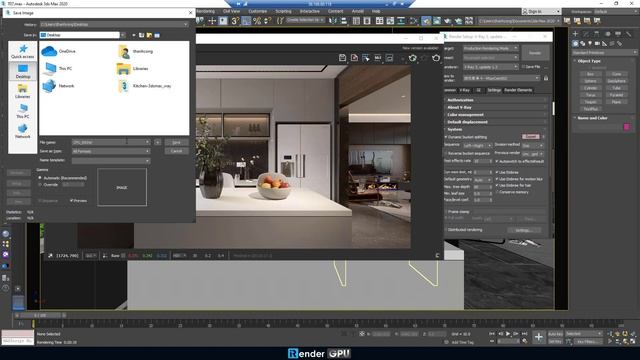The width and height of the screenshot is (640, 360).
Task: Click the Render button in Render Setup
Action: tap(535, 53)
